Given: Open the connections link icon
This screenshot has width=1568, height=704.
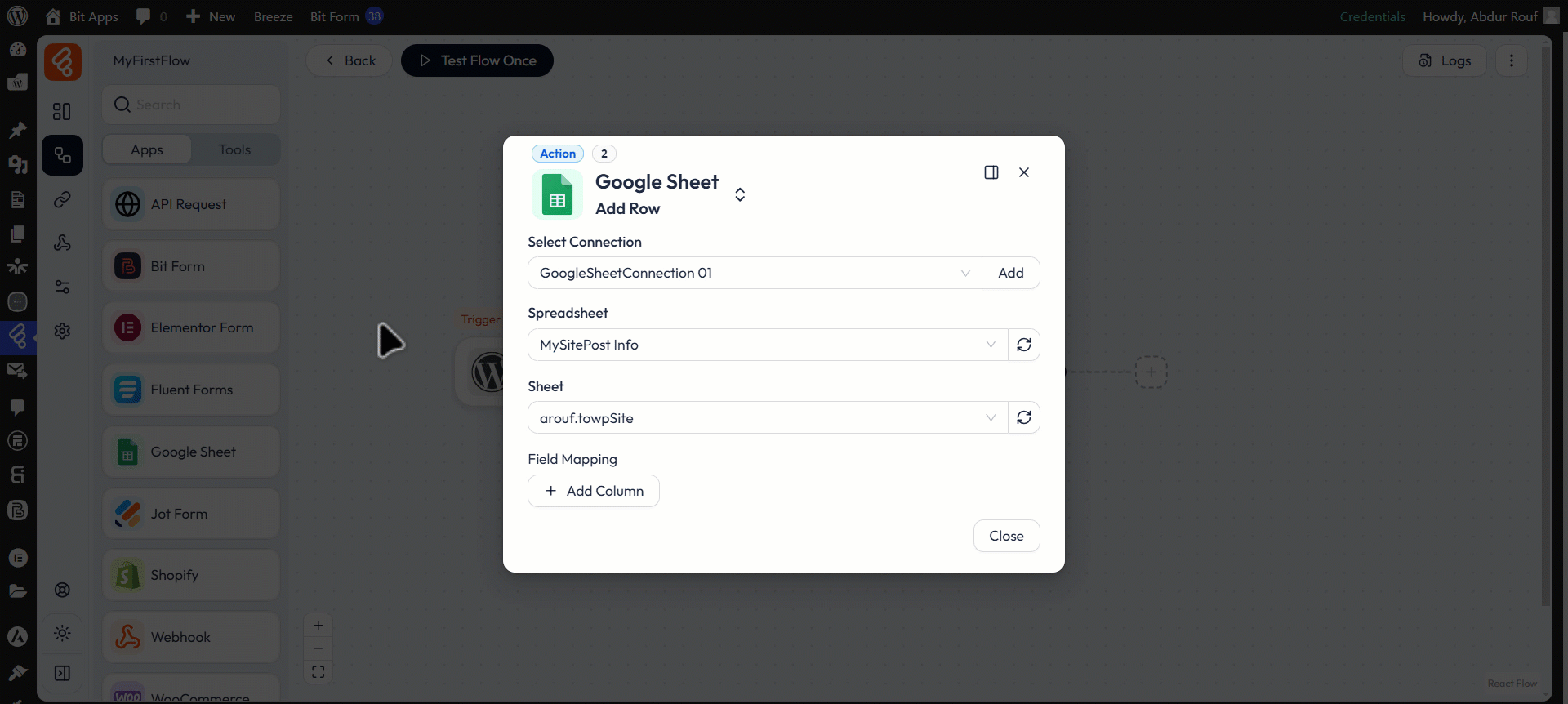Looking at the screenshot, I should pos(62,199).
